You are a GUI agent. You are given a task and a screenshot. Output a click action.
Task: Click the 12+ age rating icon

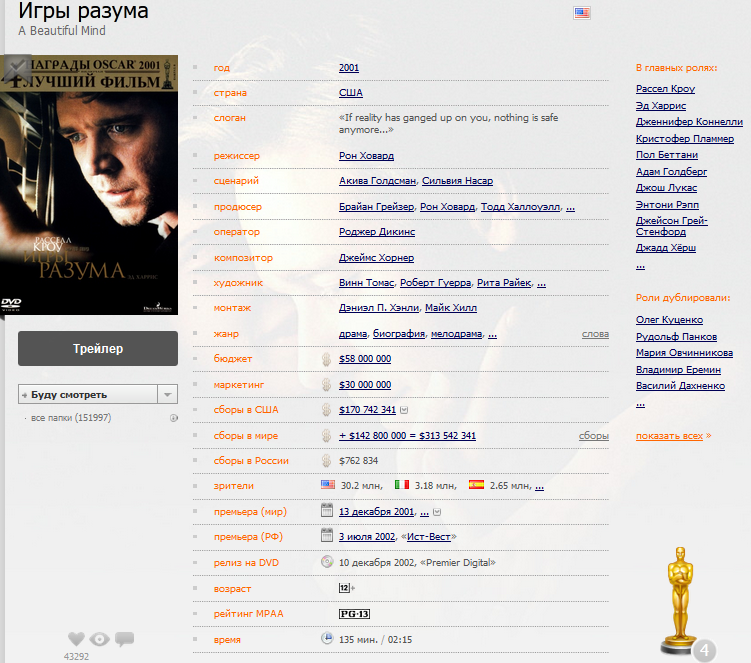(x=346, y=588)
